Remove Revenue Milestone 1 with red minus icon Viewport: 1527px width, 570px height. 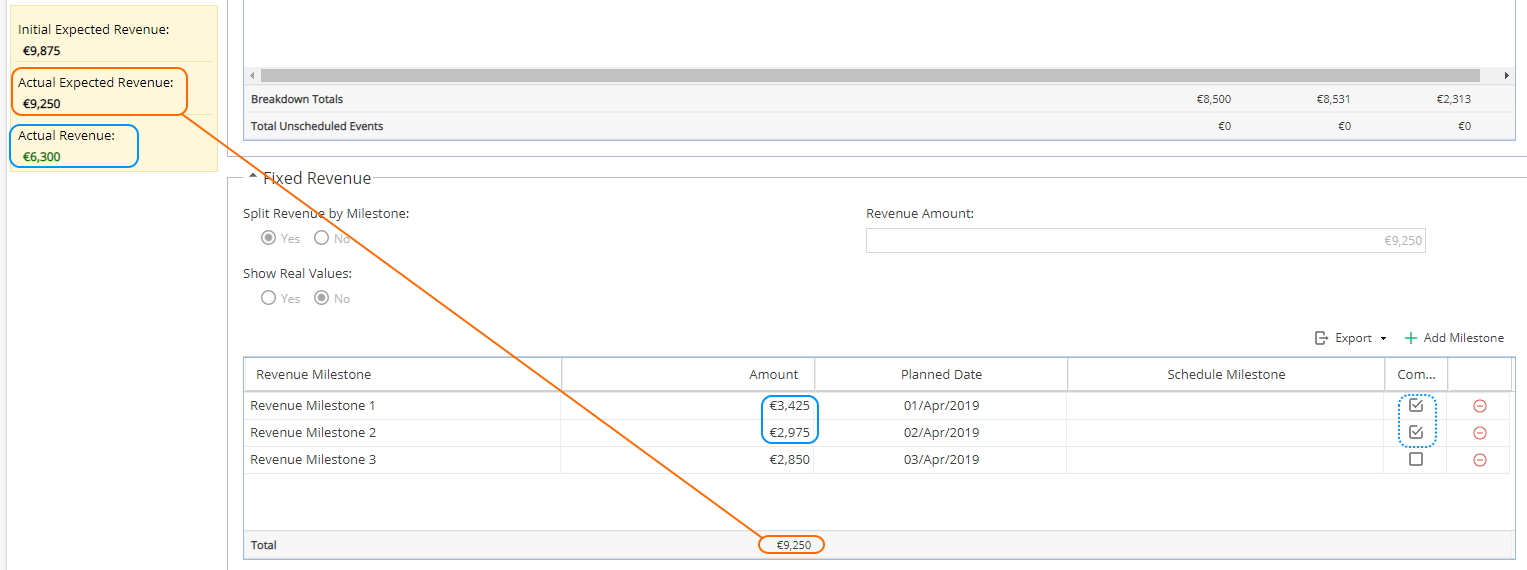tap(1479, 406)
